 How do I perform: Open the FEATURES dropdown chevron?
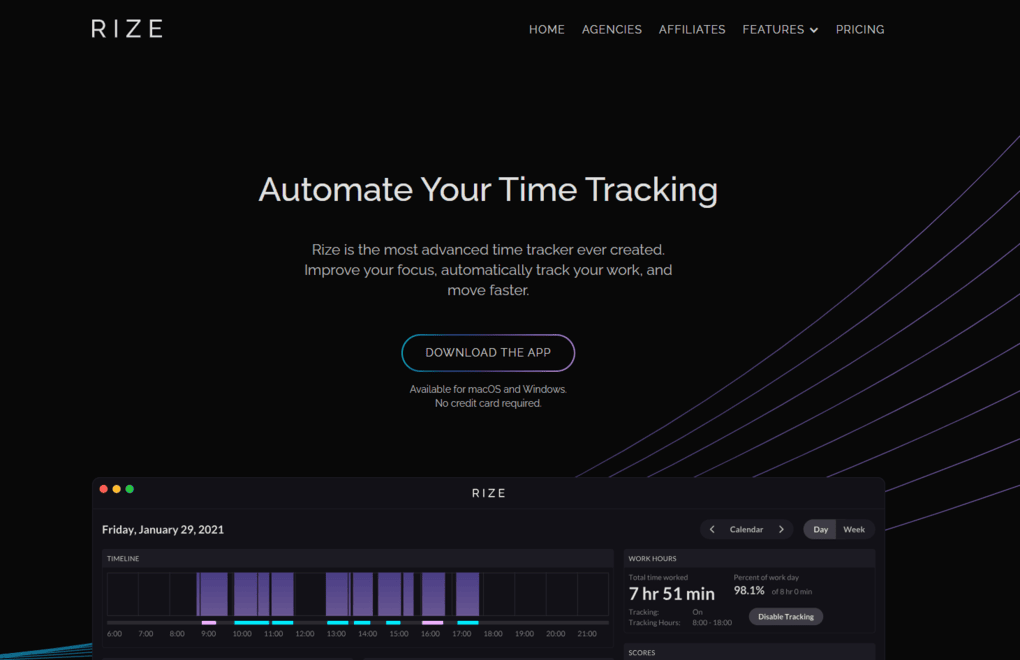click(x=815, y=30)
